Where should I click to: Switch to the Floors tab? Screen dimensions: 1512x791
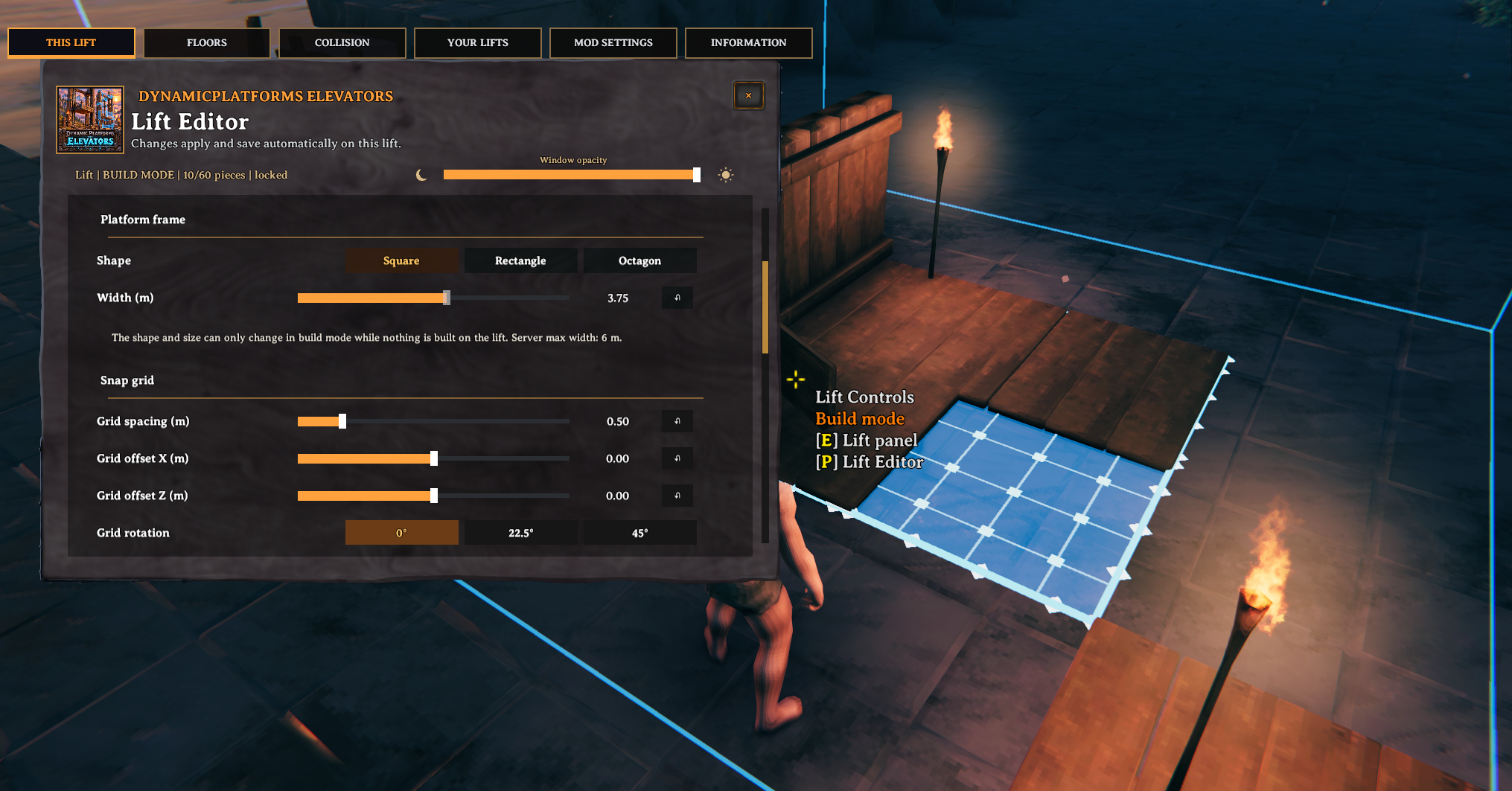(x=207, y=42)
